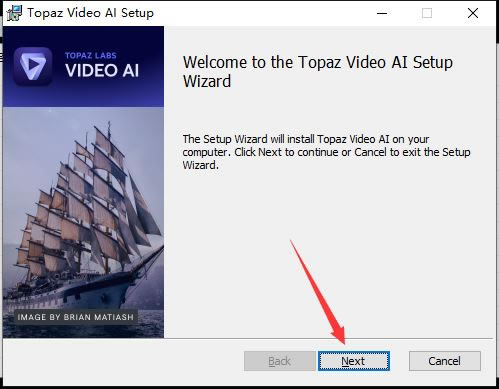Click the "The Setup Wizard will install" paragraph
This screenshot has height=389, width=499.
point(326,152)
